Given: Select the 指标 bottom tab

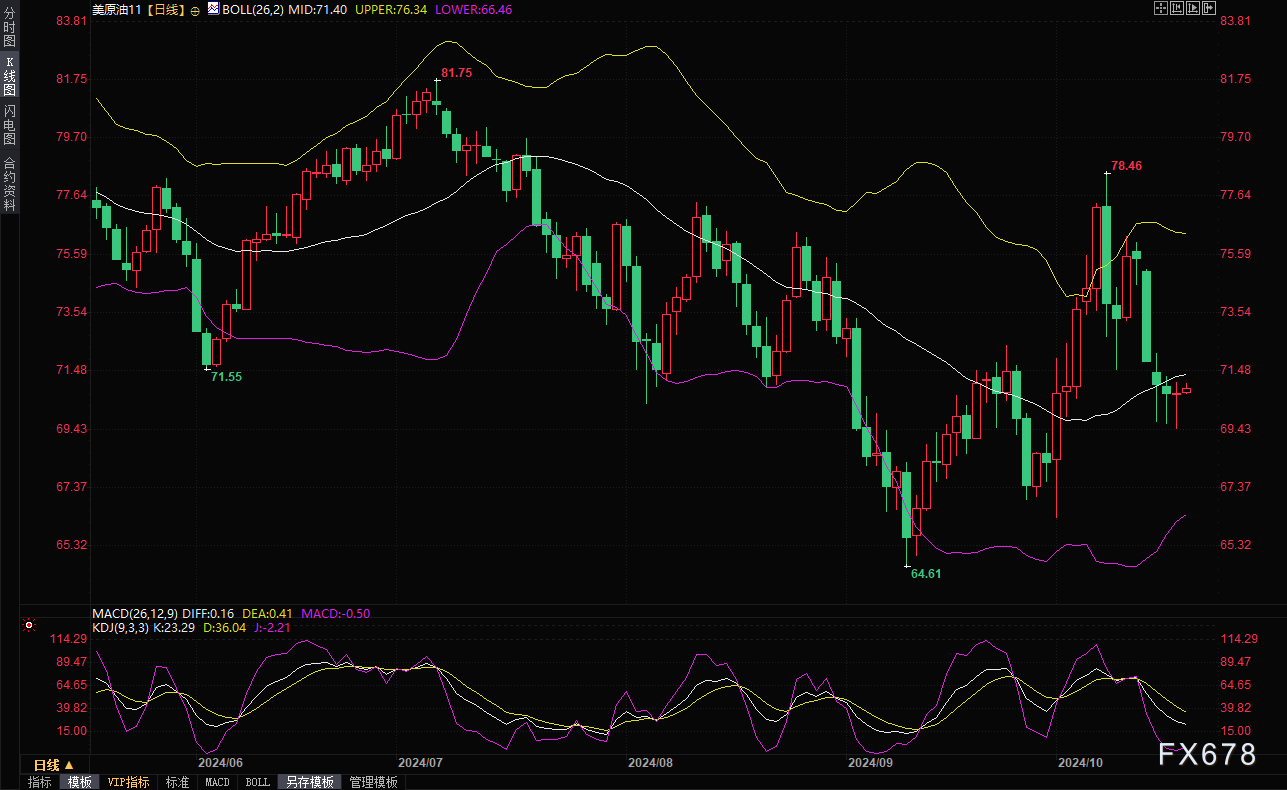Looking at the screenshot, I should [40, 782].
